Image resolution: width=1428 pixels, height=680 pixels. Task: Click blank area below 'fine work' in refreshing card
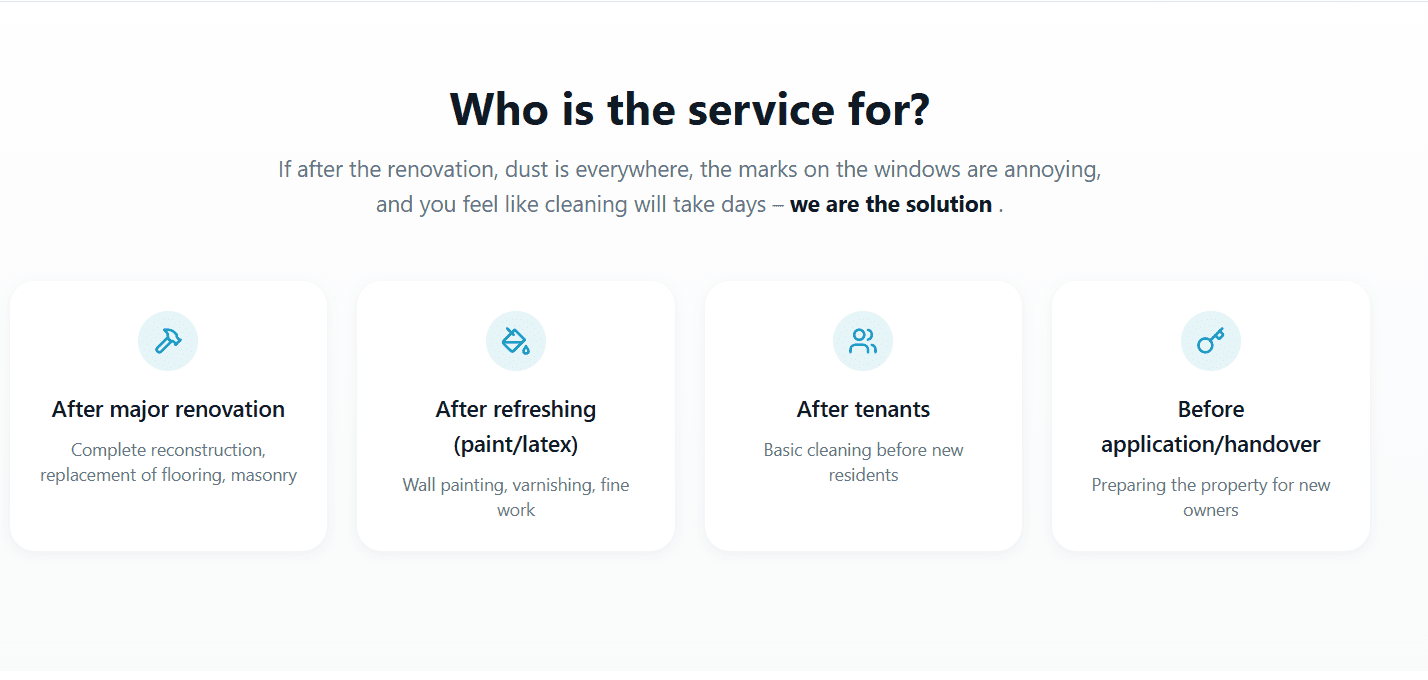(x=516, y=535)
